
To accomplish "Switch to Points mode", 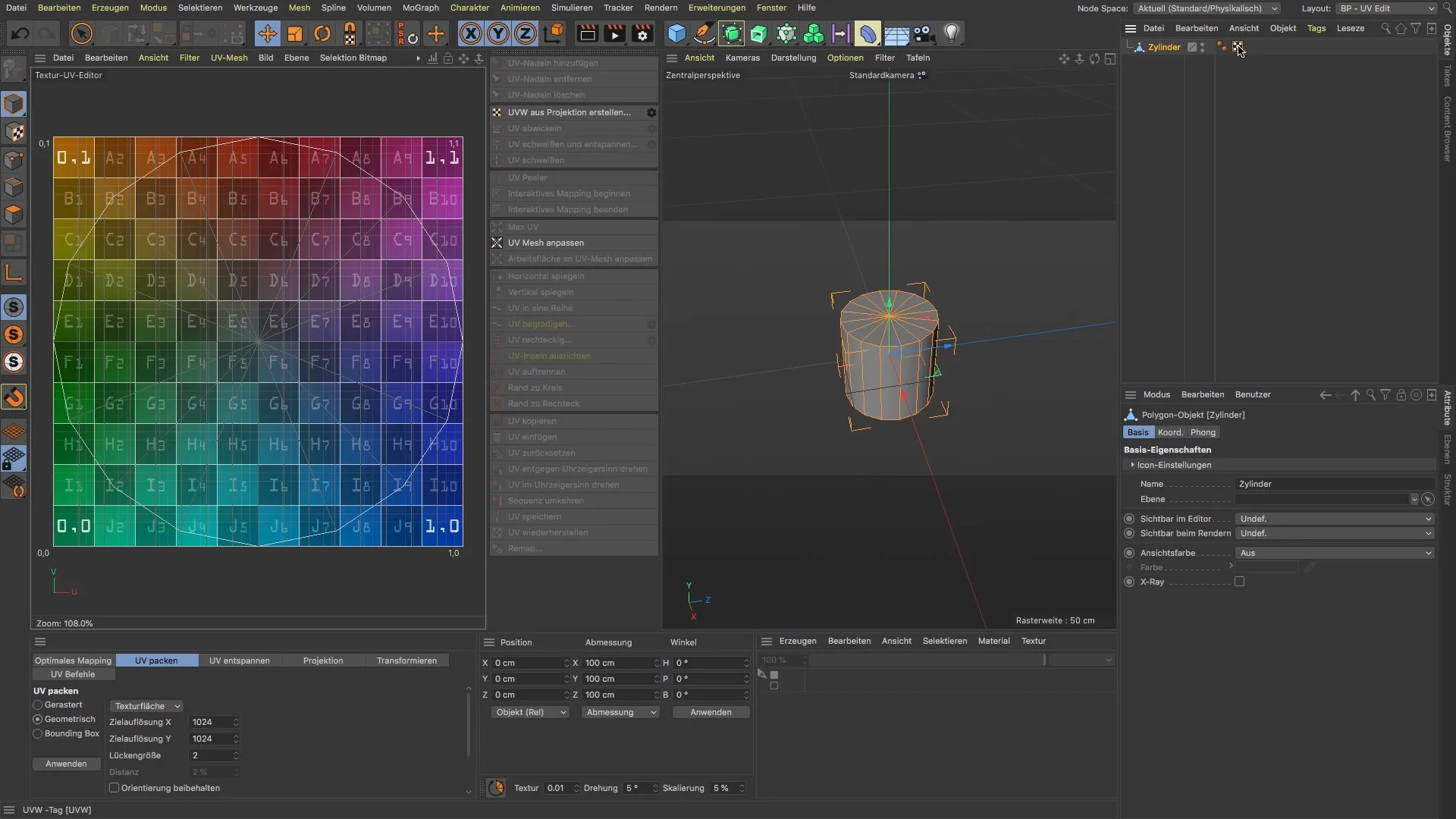I will pyautogui.click(x=14, y=160).
